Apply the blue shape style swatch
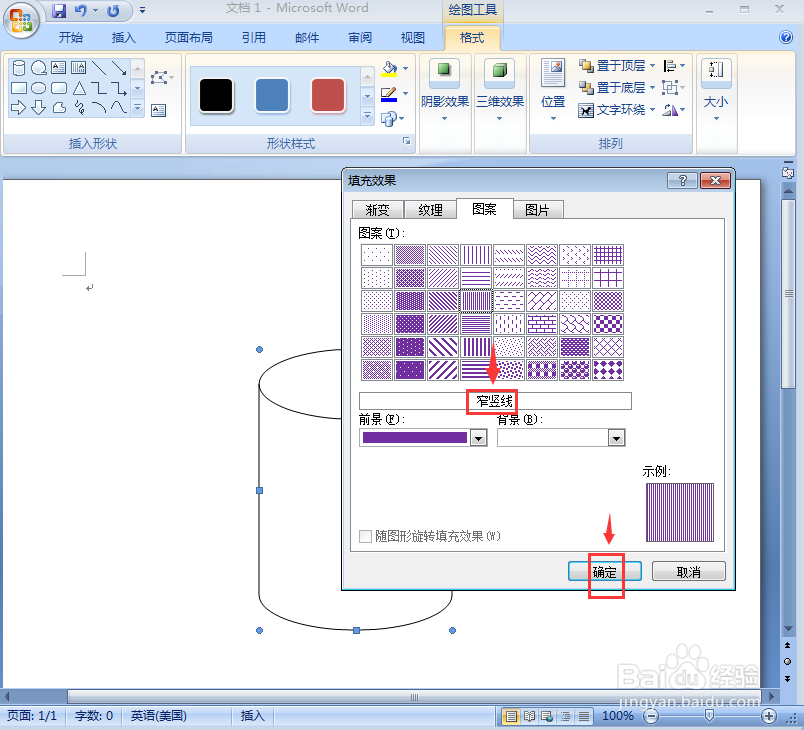The height and width of the screenshot is (730, 804). [x=272, y=95]
